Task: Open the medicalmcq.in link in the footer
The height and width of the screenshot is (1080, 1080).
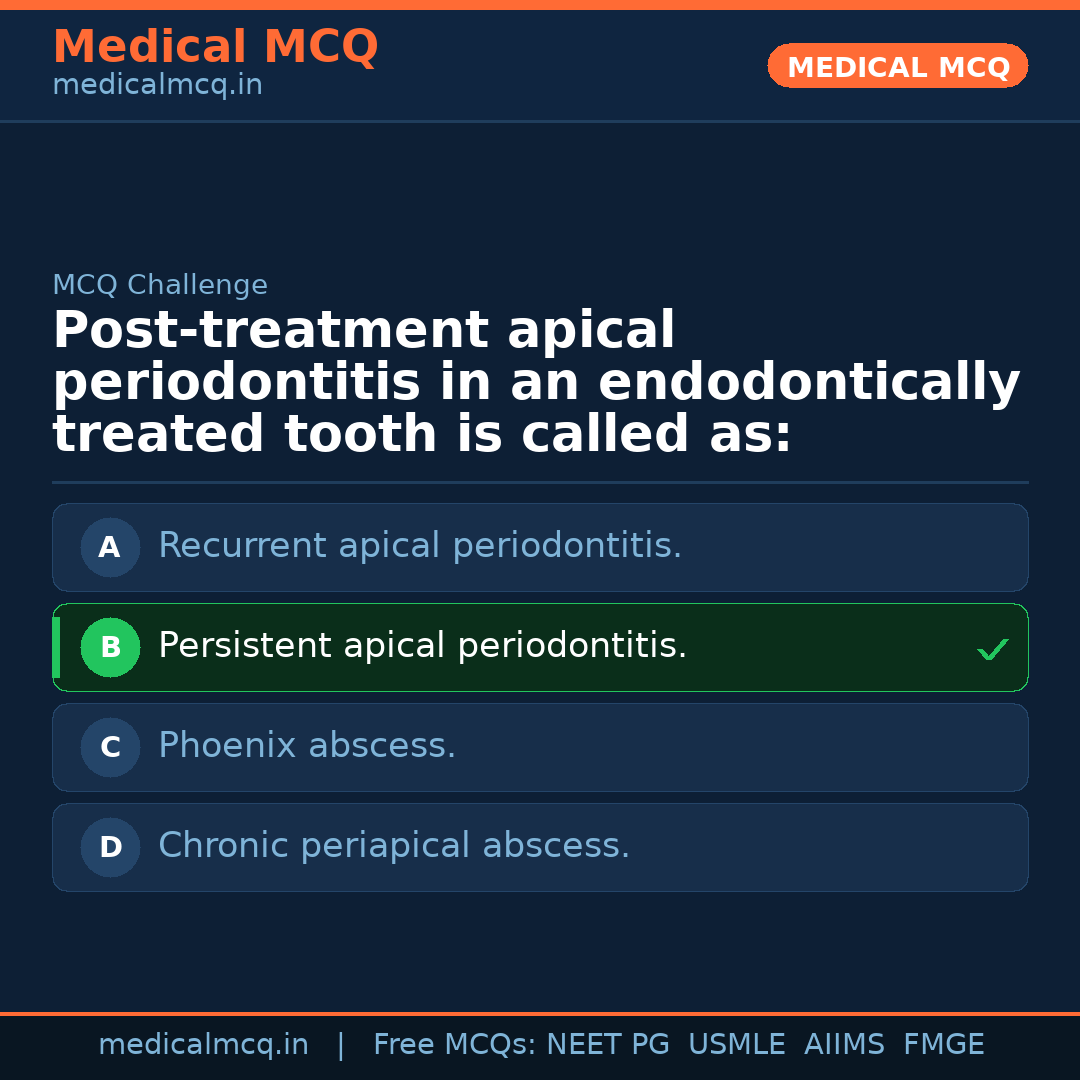Action: (203, 1045)
